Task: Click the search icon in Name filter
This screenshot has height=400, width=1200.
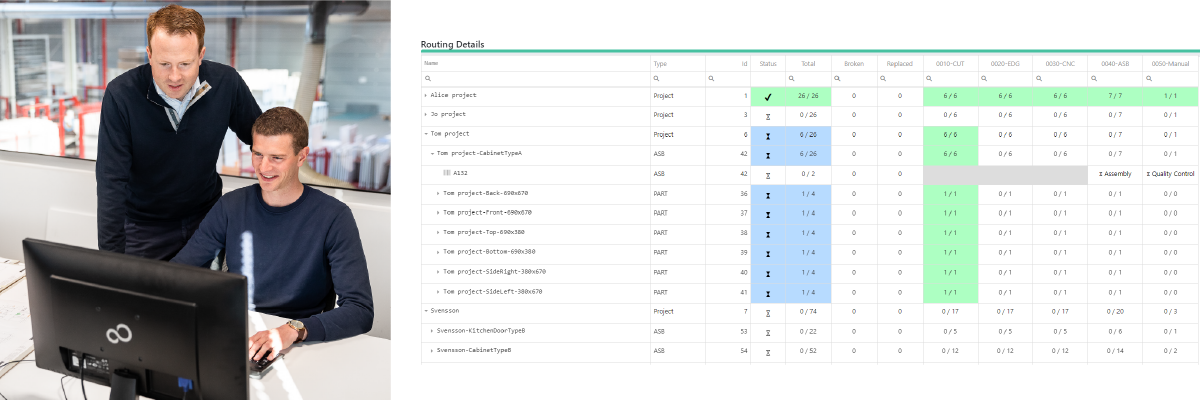Action: point(428,78)
